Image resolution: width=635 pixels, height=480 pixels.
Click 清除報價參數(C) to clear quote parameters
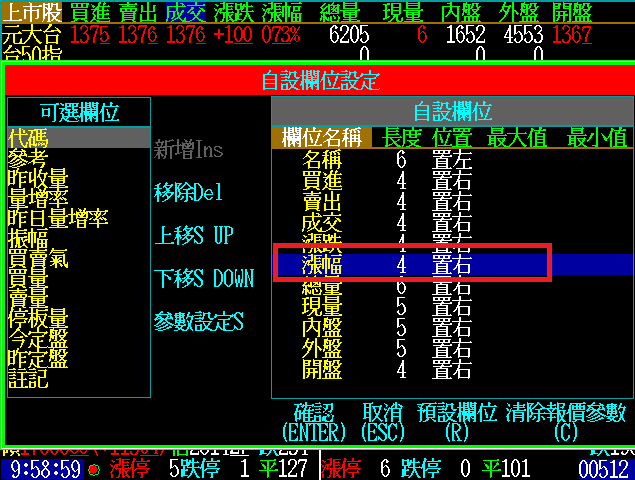pos(565,422)
